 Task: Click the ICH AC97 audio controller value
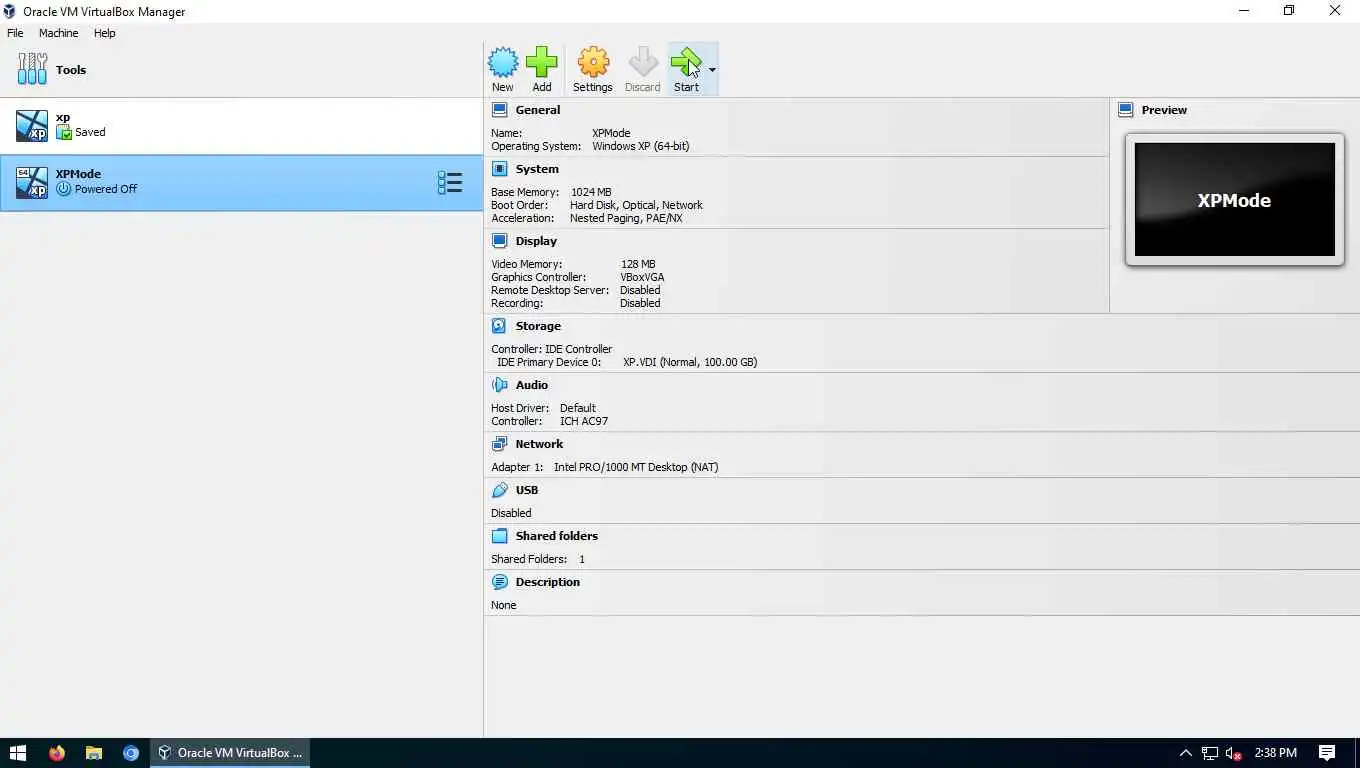tap(584, 421)
